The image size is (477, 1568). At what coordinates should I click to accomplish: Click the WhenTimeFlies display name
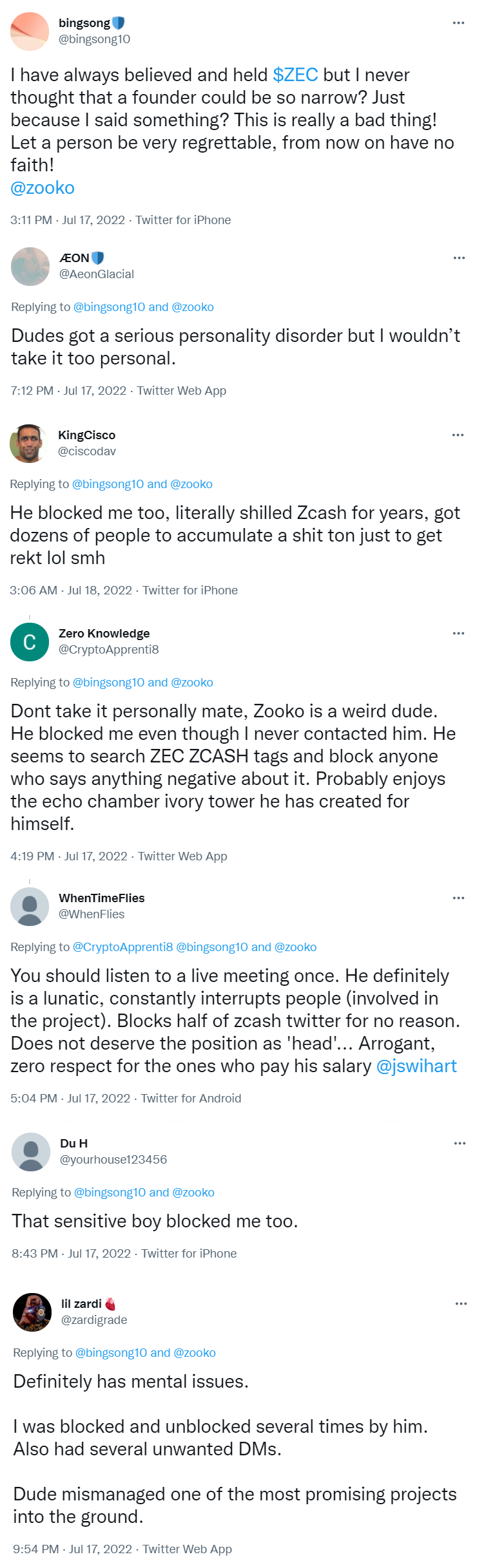point(101,898)
